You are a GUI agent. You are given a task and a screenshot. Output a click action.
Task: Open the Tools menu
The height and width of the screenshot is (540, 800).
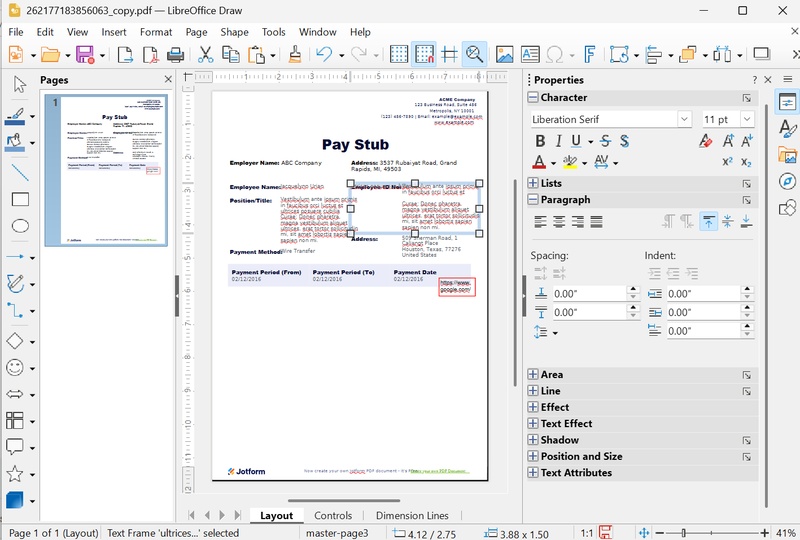point(273,32)
